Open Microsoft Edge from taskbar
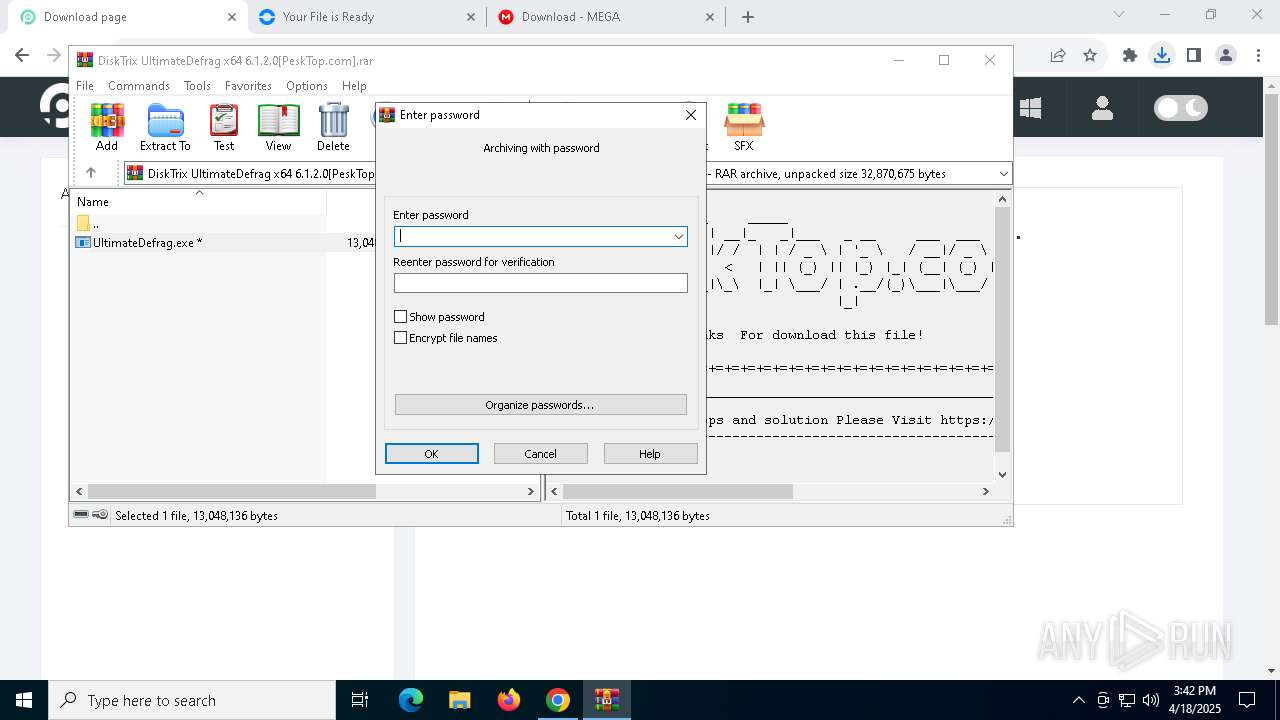Image resolution: width=1280 pixels, height=720 pixels. [x=411, y=700]
